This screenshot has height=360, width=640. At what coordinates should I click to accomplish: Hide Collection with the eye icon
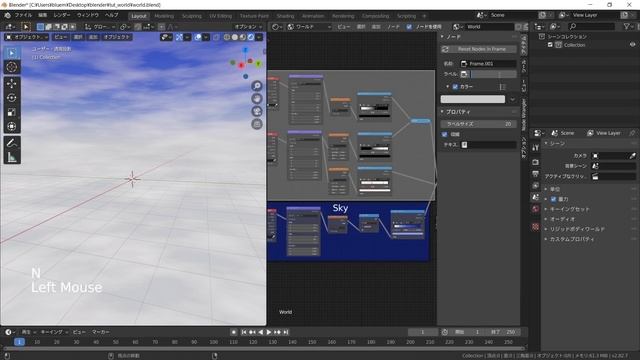632,45
